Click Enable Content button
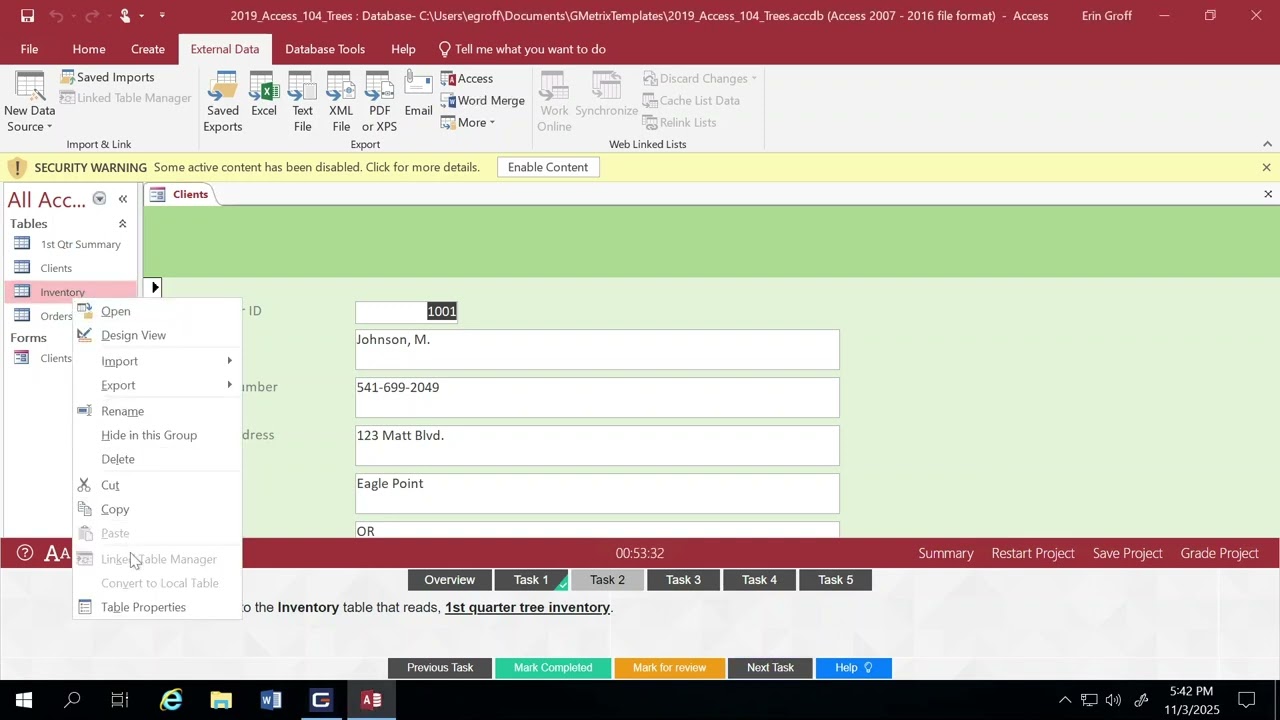The width and height of the screenshot is (1280, 720). [548, 167]
